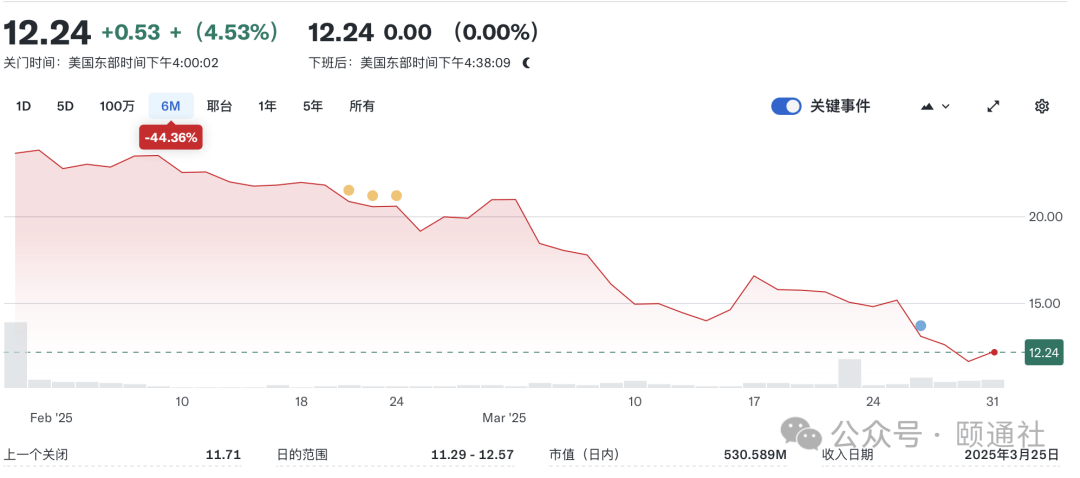
Task: Click the green 12.24 price label
Action: point(1043,352)
